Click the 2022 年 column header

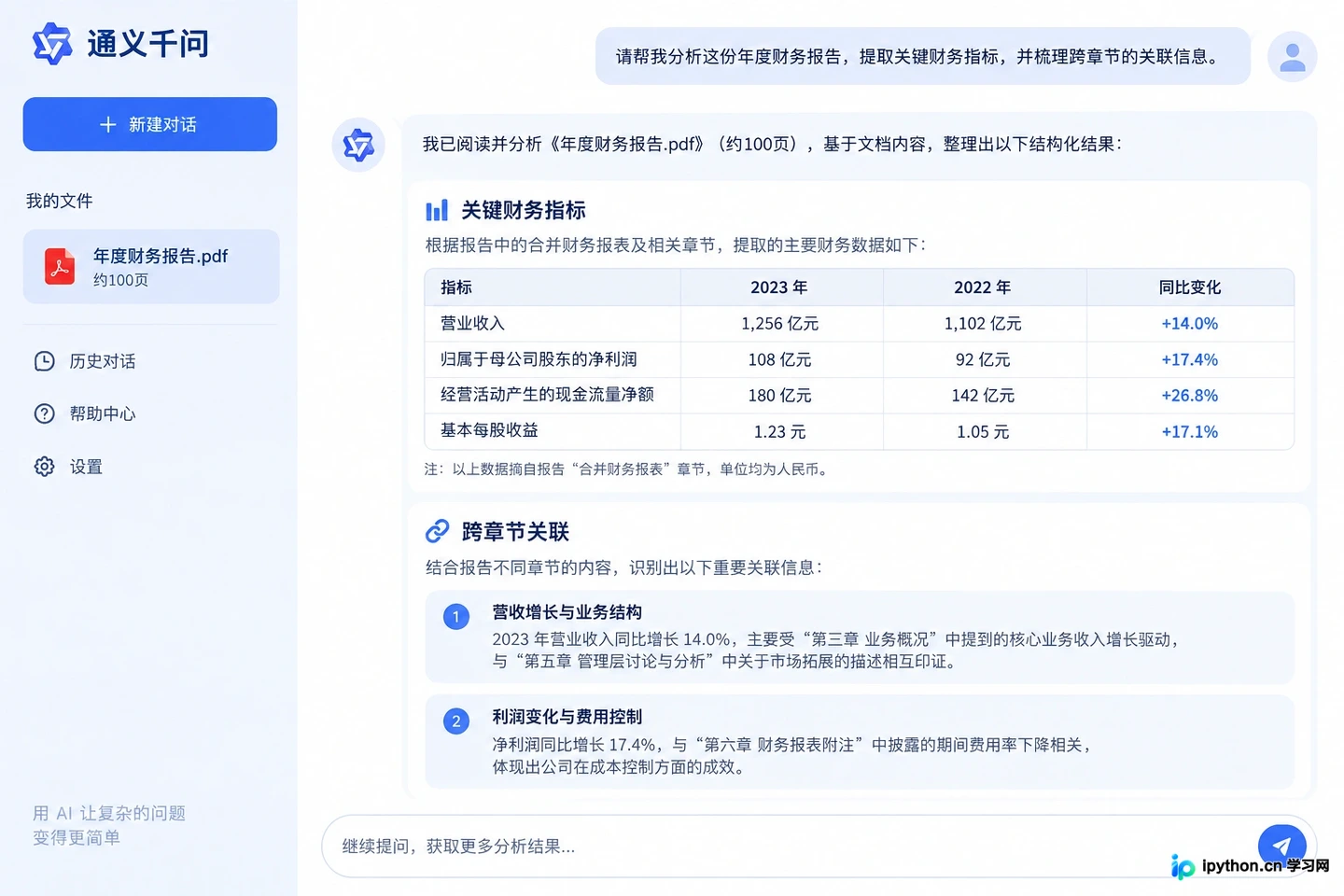point(983,287)
